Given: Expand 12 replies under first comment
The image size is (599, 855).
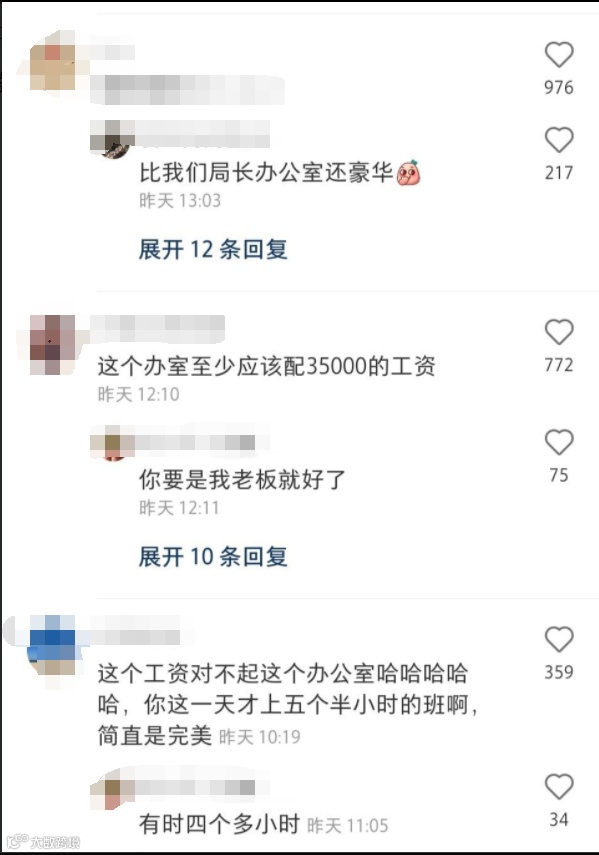Looking at the screenshot, I should pyautogui.click(x=213, y=250).
